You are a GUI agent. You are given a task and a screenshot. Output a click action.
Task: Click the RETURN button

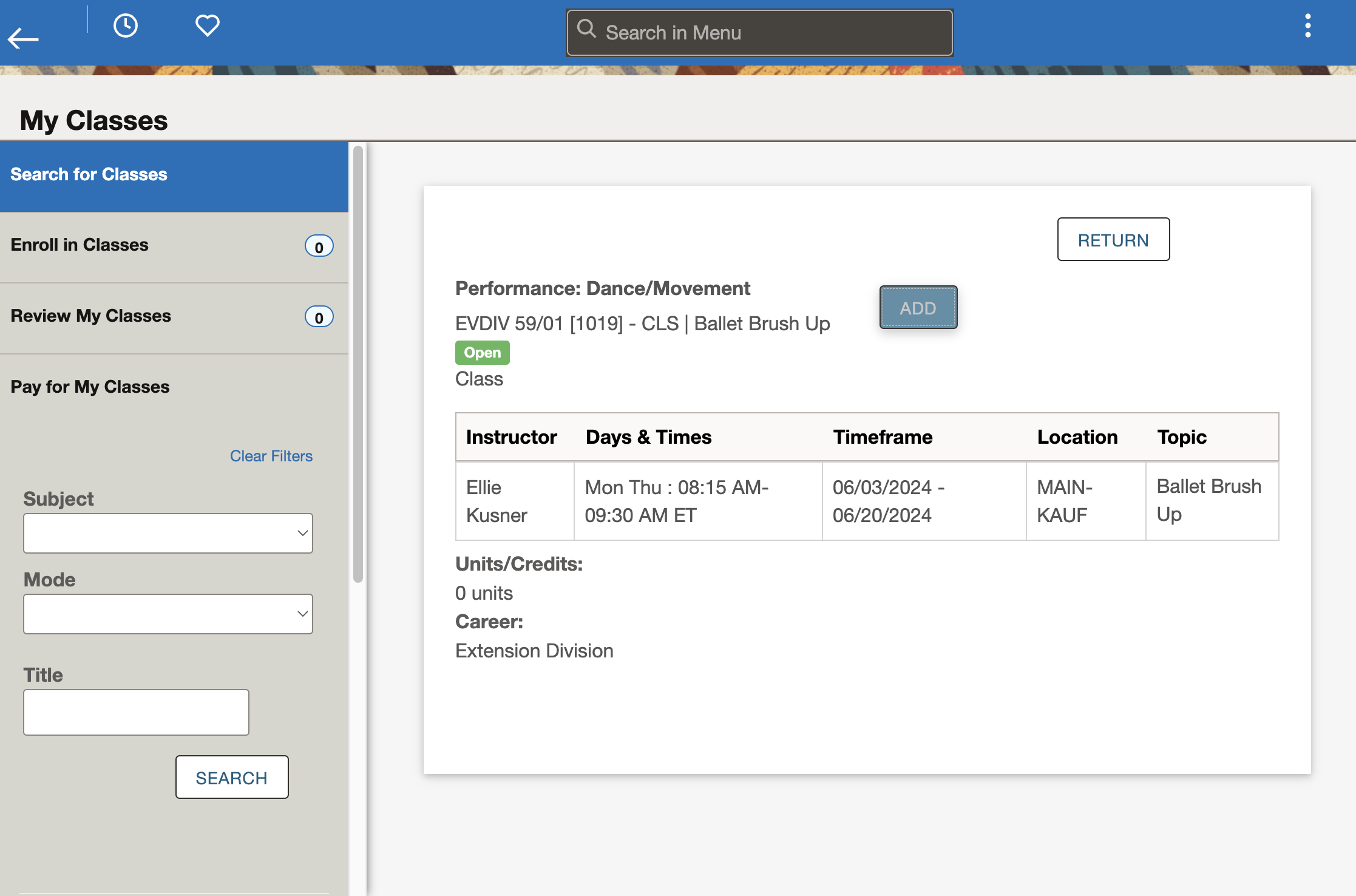coord(1113,240)
